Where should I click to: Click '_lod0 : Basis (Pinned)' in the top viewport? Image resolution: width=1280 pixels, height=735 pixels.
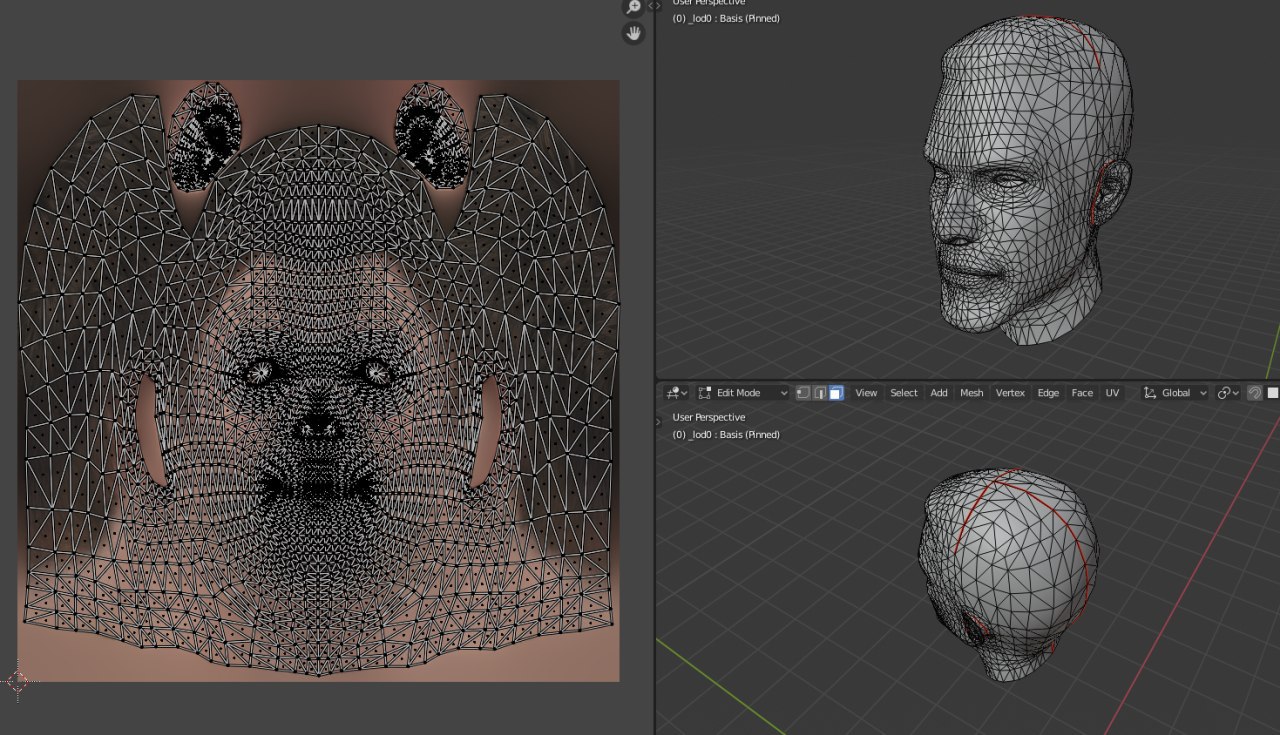coord(733,18)
